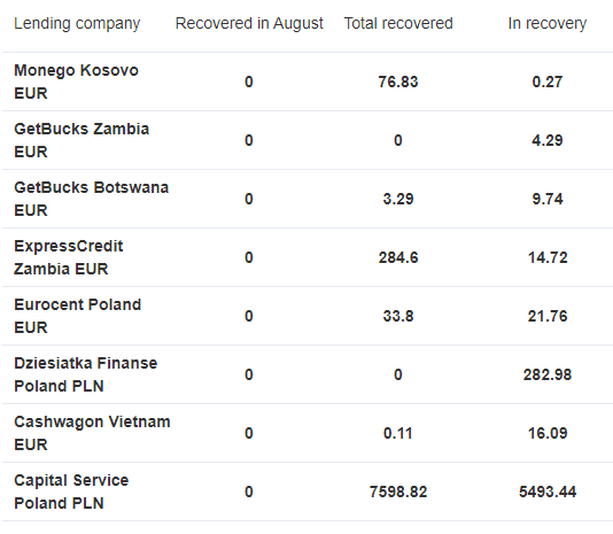Click the Lending company column header
The image size is (613, 534).
pyautogui.click(x=77, y=23)
